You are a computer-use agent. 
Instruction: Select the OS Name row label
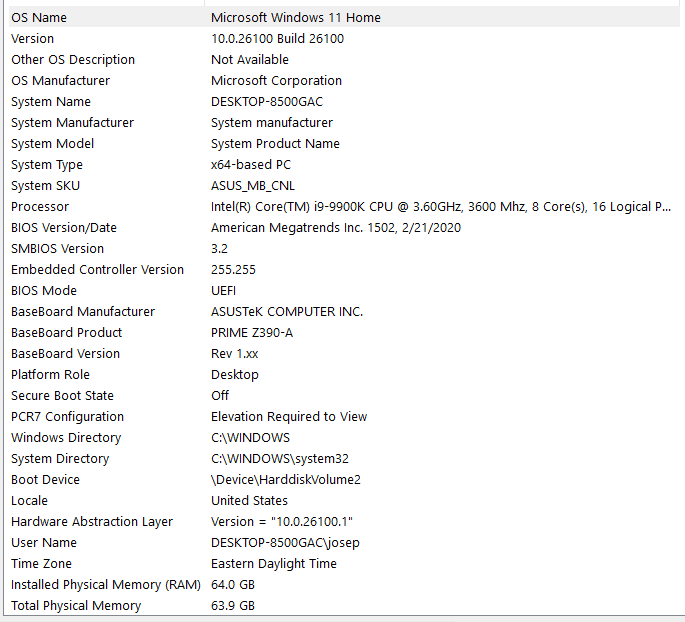(39, 18)
